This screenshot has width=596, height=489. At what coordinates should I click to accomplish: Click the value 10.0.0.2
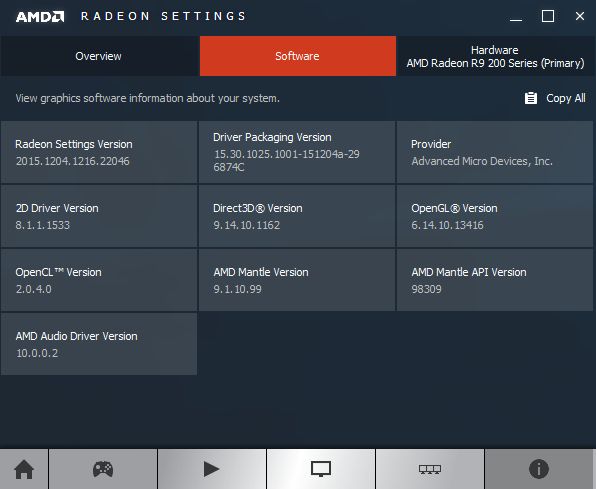(37, 353)
